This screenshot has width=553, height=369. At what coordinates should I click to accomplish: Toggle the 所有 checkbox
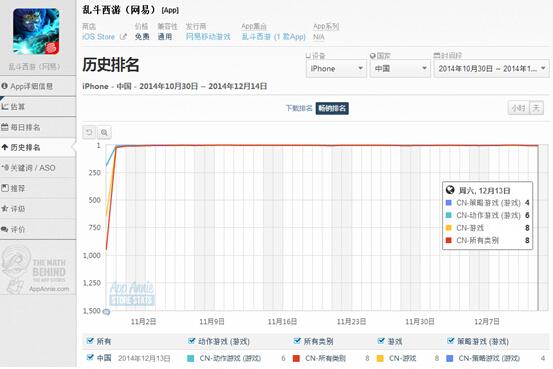pos(90,341)
